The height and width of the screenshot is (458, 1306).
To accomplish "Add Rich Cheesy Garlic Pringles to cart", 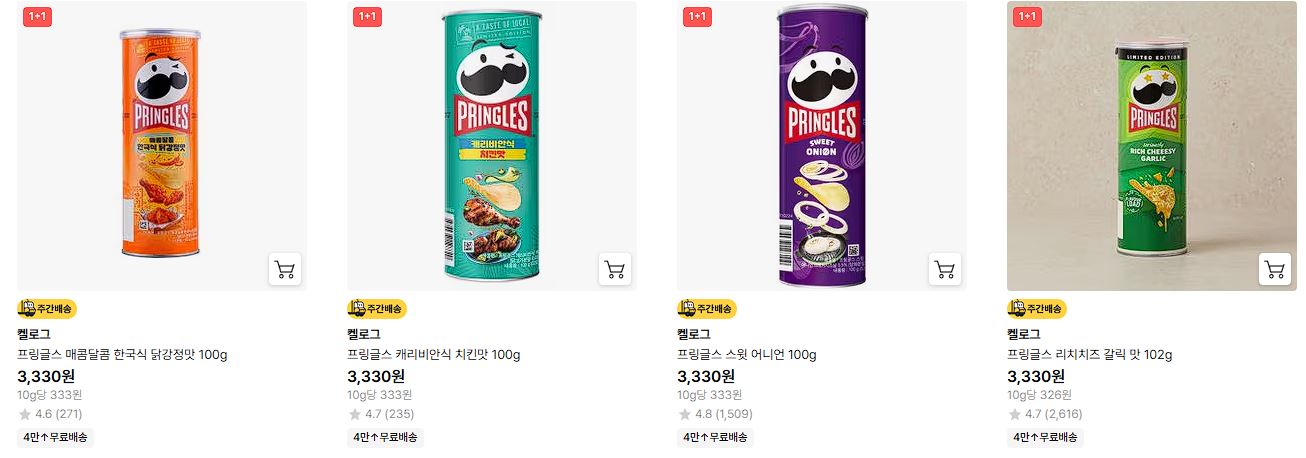I will pos(1275,270).
